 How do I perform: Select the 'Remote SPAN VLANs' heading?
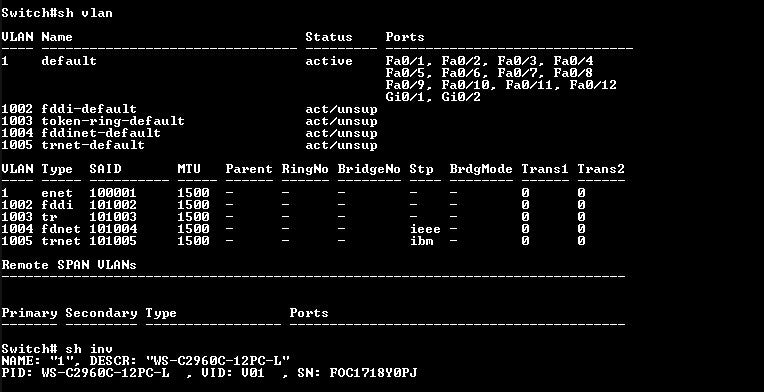tap(69, 265)
